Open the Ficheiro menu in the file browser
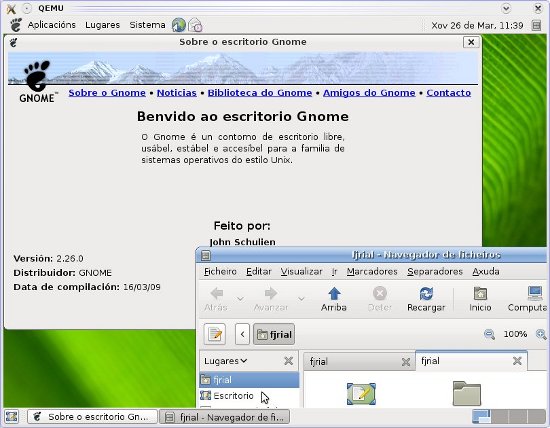550x428 pixels. pyautogui.click(x=220, y=272)
